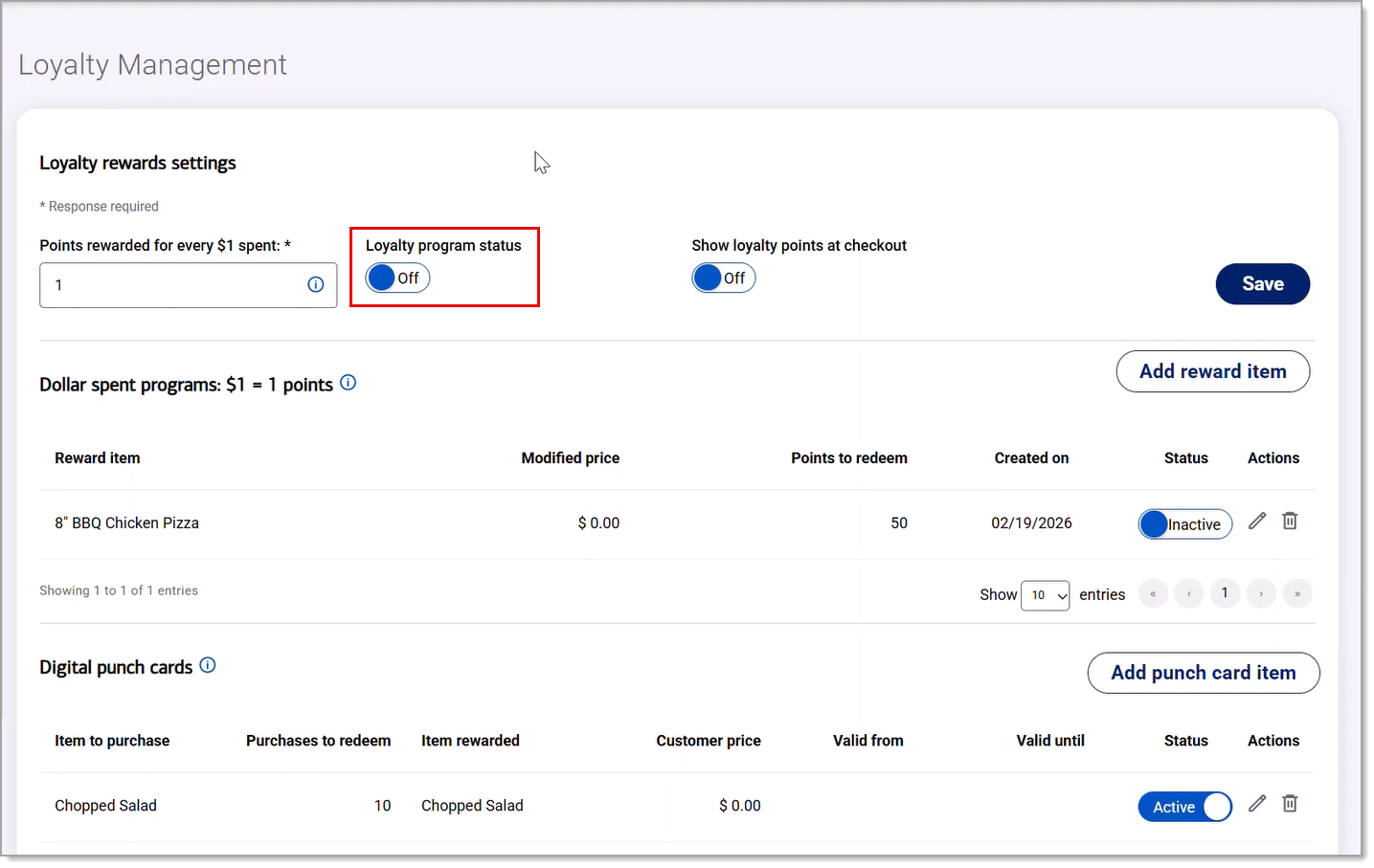Delete the 8" BBQ Chicken Pizza reward
The height and width of the screenshot is (868, 1374).
click(x=1290, y=521)
